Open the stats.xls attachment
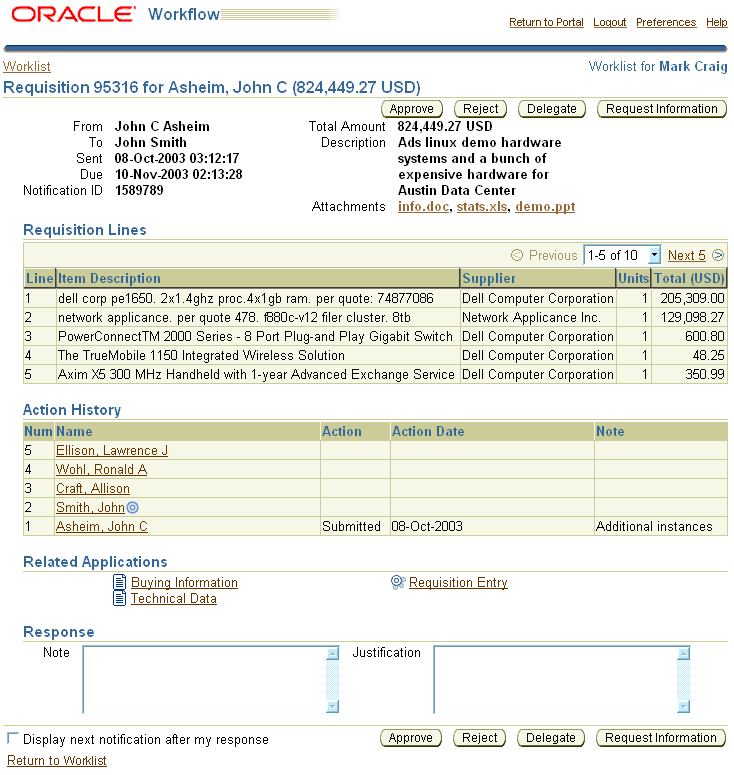The height and width of the screenshot is (775, 734). (x=482, y=207)
